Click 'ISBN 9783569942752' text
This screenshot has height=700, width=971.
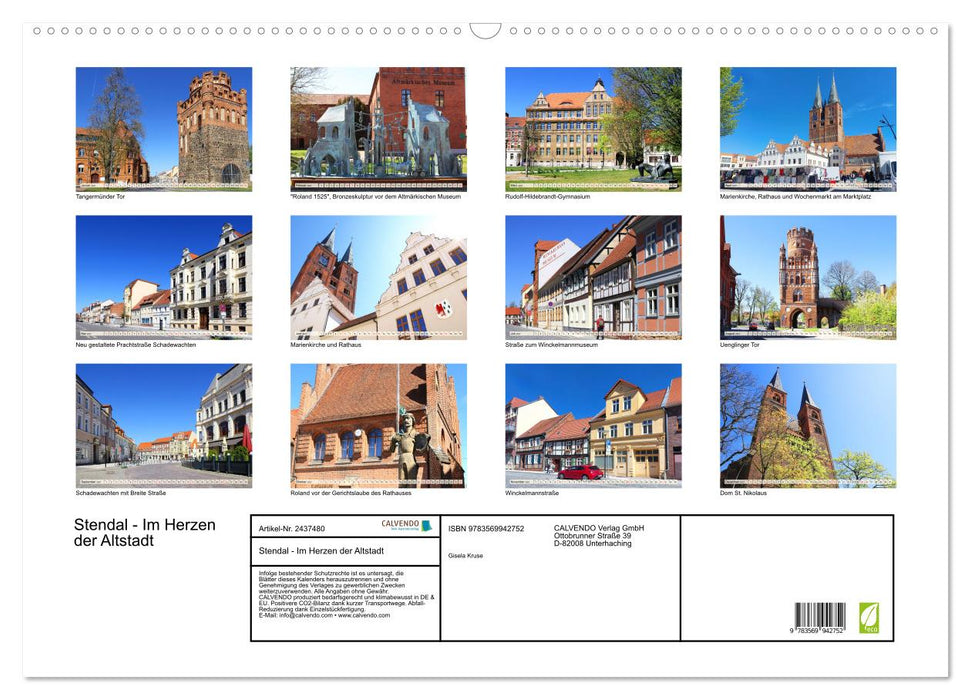click(486, 529)
